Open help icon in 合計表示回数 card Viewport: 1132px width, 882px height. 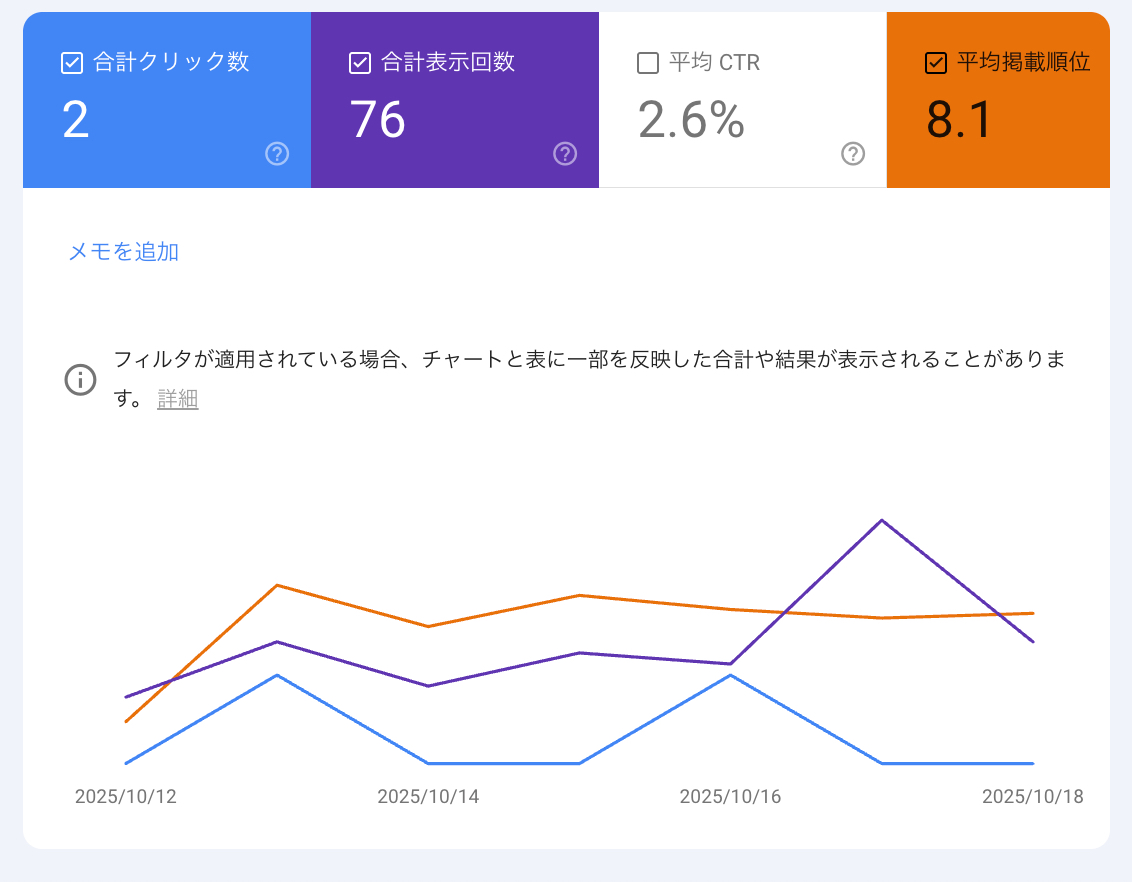[565, 153]
